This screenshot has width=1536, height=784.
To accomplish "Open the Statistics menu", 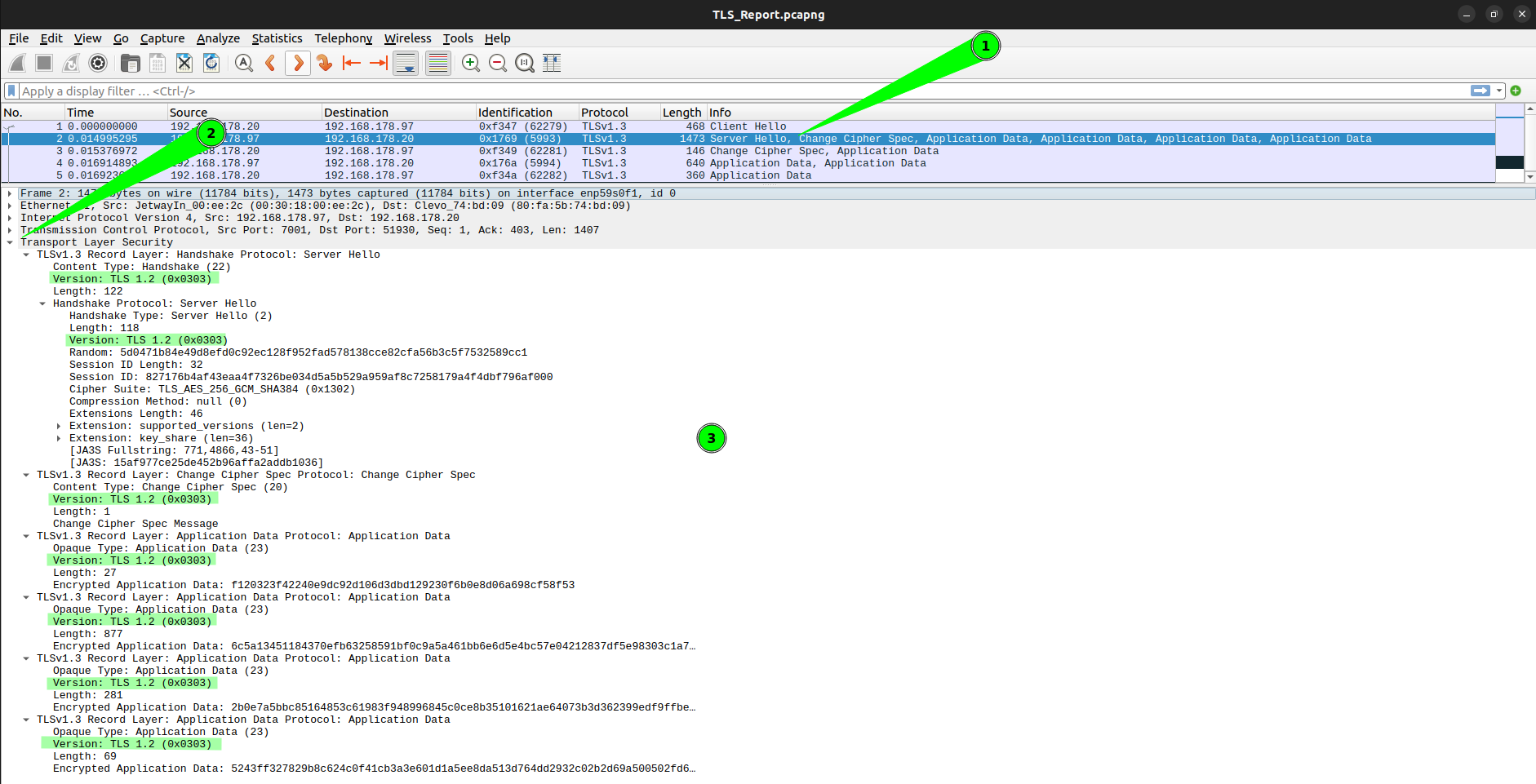I will [x=277, y=38].
